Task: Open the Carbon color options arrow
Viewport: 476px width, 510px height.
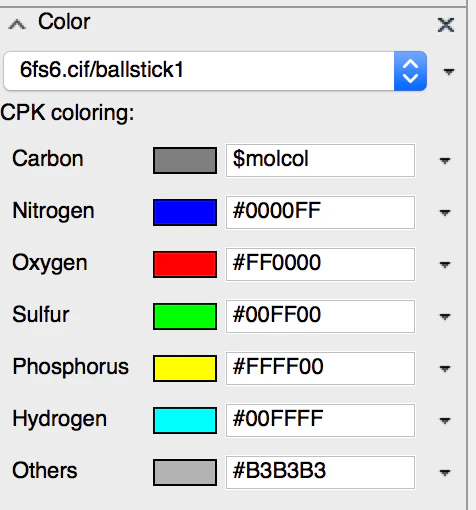Action: [445, 161]
